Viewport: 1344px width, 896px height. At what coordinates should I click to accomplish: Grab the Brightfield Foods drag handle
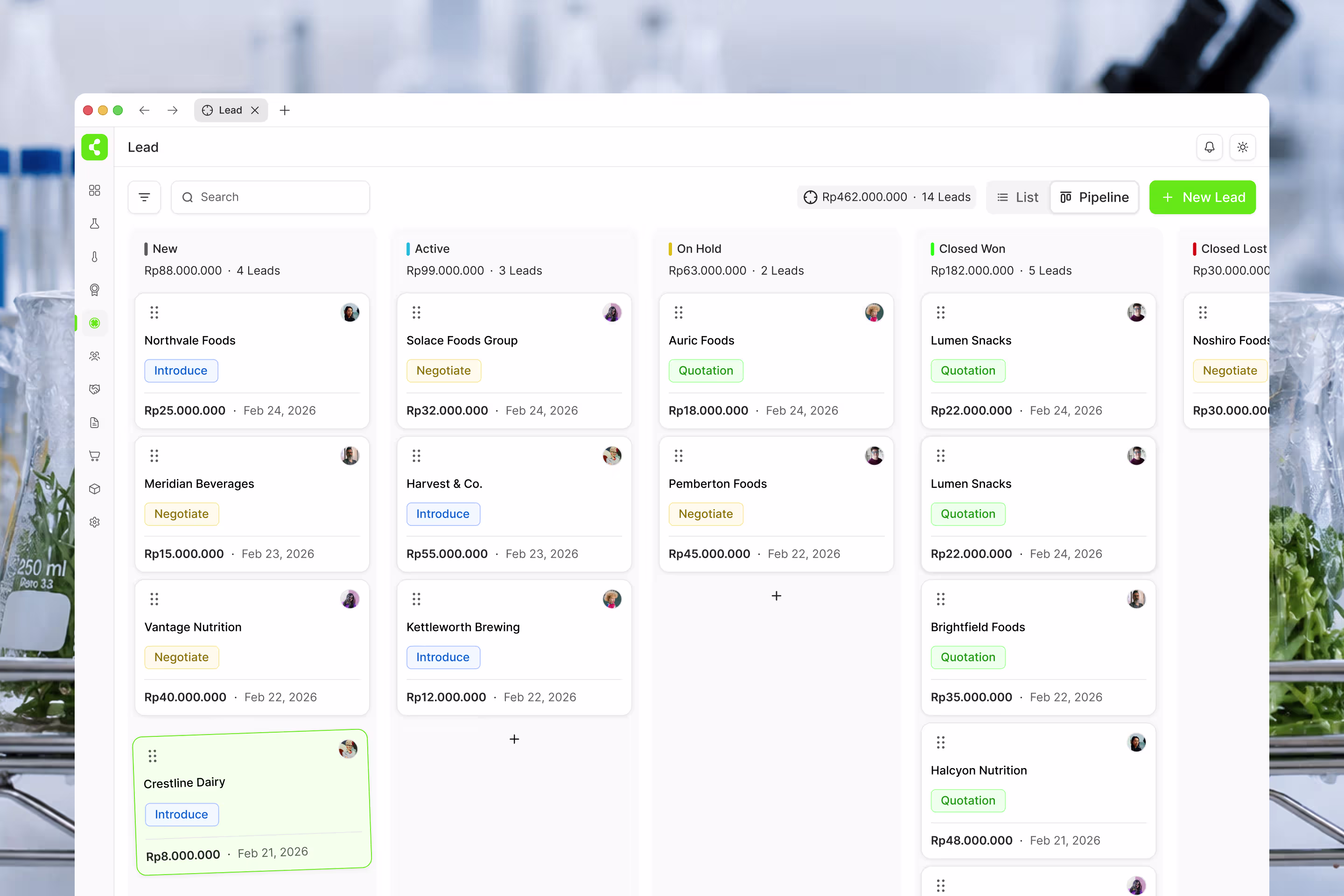click(x=941, y=599)
